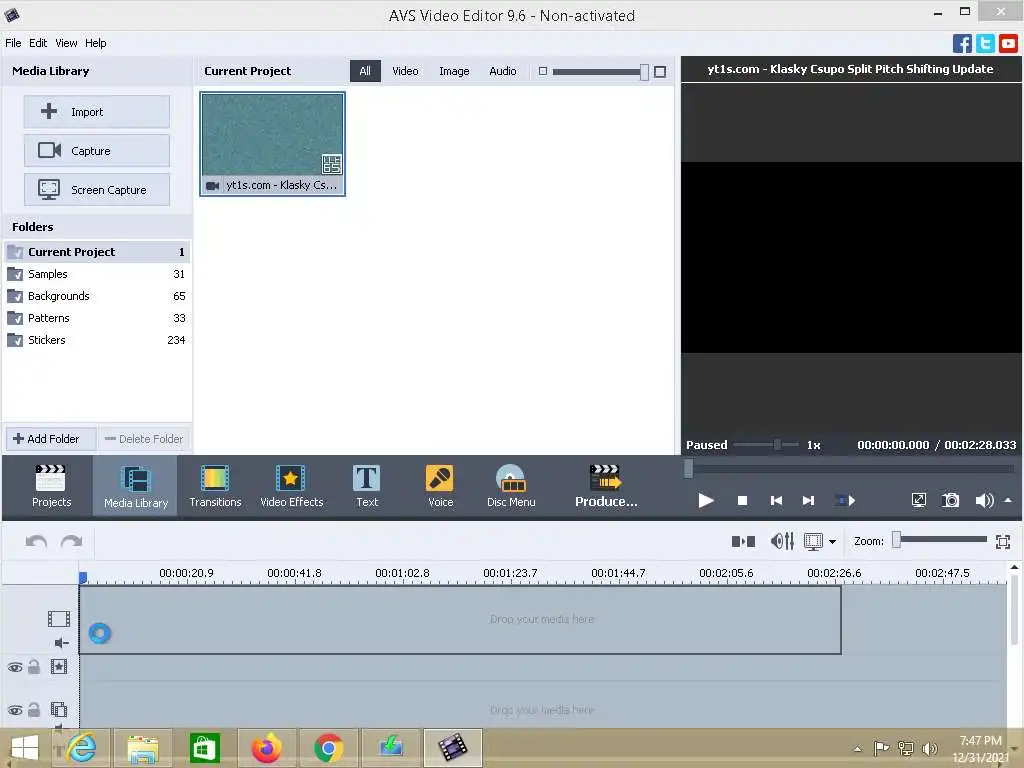Click Delete Folder button
1024x768 pixels.
144,439
